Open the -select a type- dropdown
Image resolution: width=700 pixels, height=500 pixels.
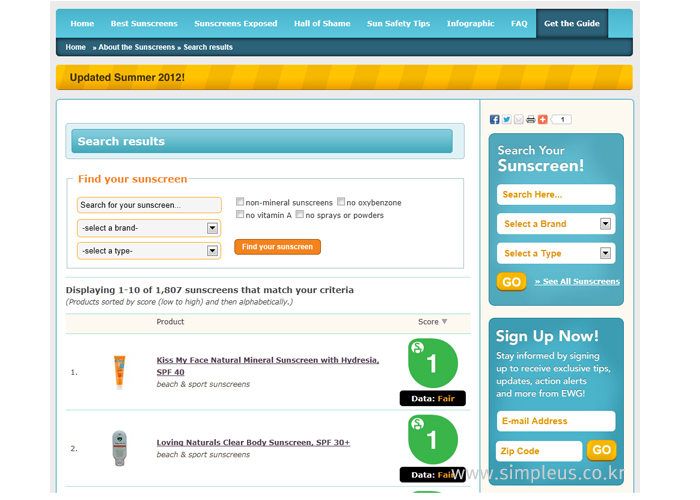(149, 251)
